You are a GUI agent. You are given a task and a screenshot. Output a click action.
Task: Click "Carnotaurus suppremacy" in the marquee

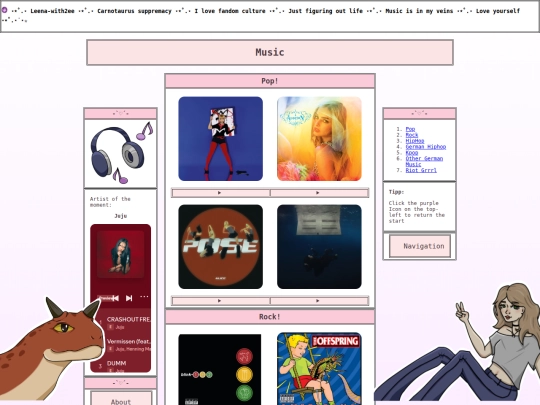point(134,11)
